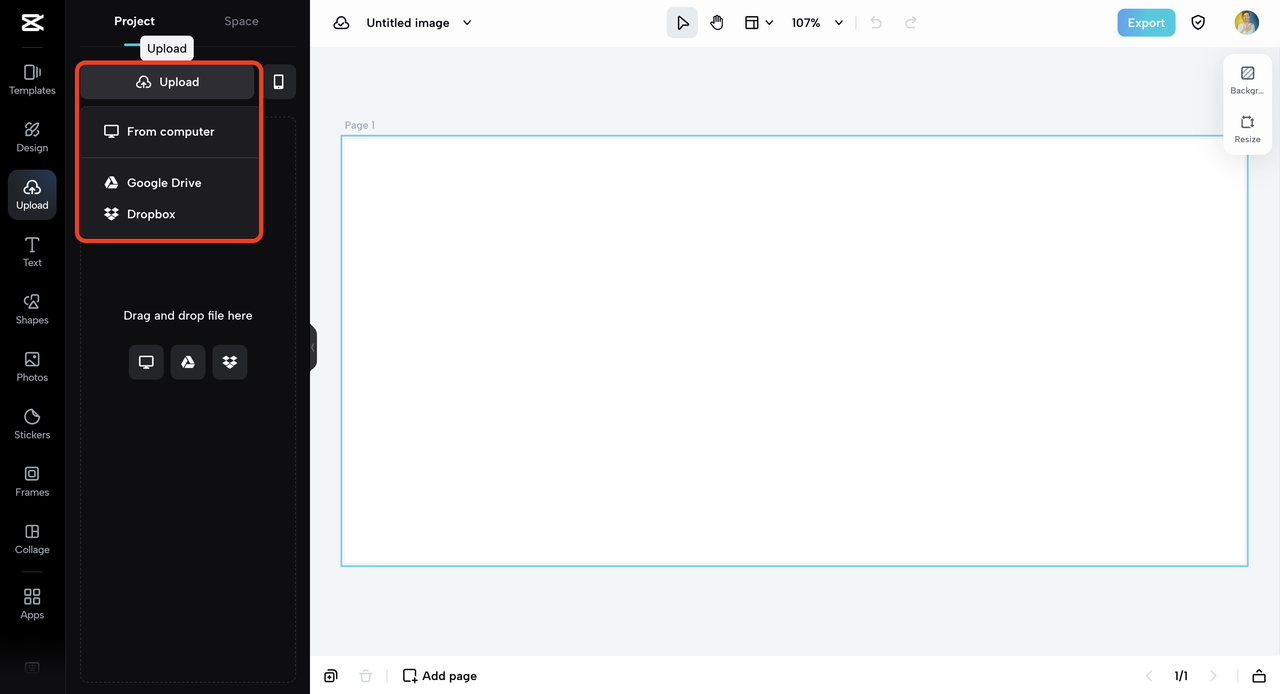
Task: Open the Apps panel
Action: 32,604
